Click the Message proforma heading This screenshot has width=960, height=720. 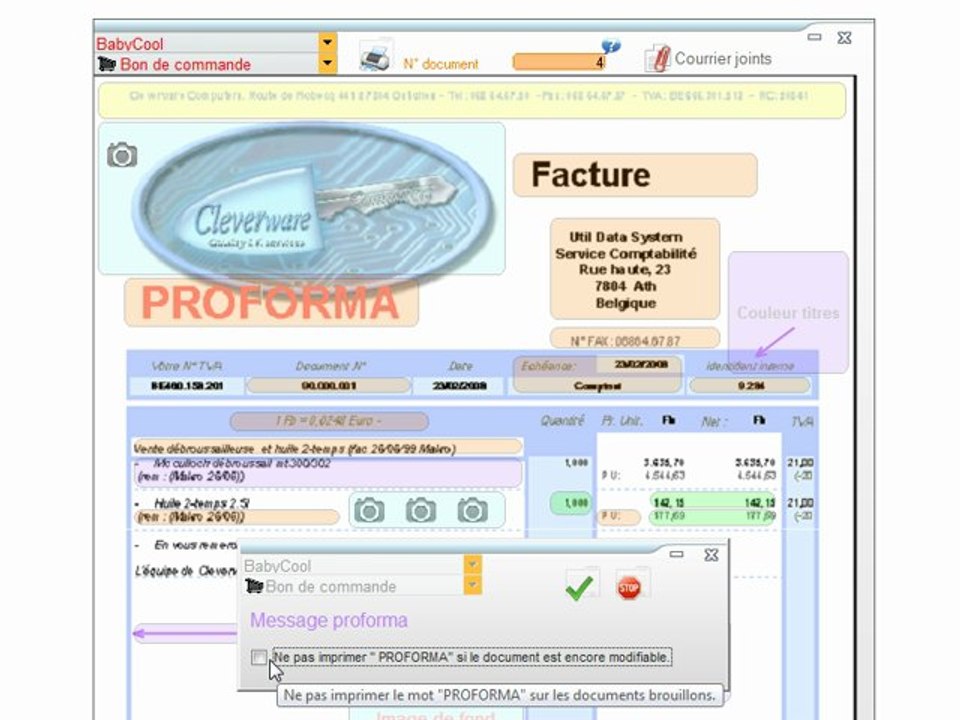(x=329, y=620)
